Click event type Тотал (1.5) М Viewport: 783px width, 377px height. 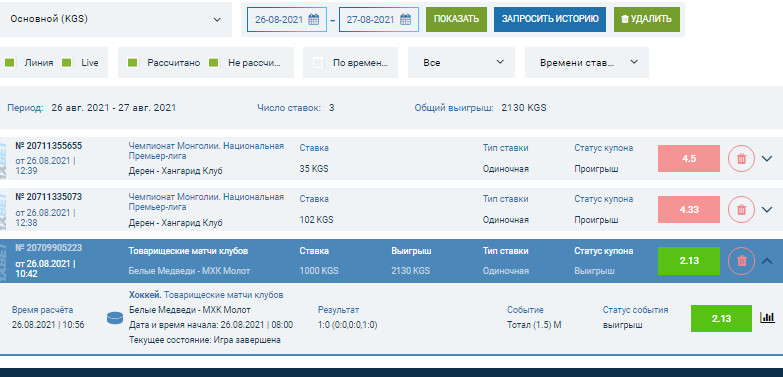click(x=534, y=325)
